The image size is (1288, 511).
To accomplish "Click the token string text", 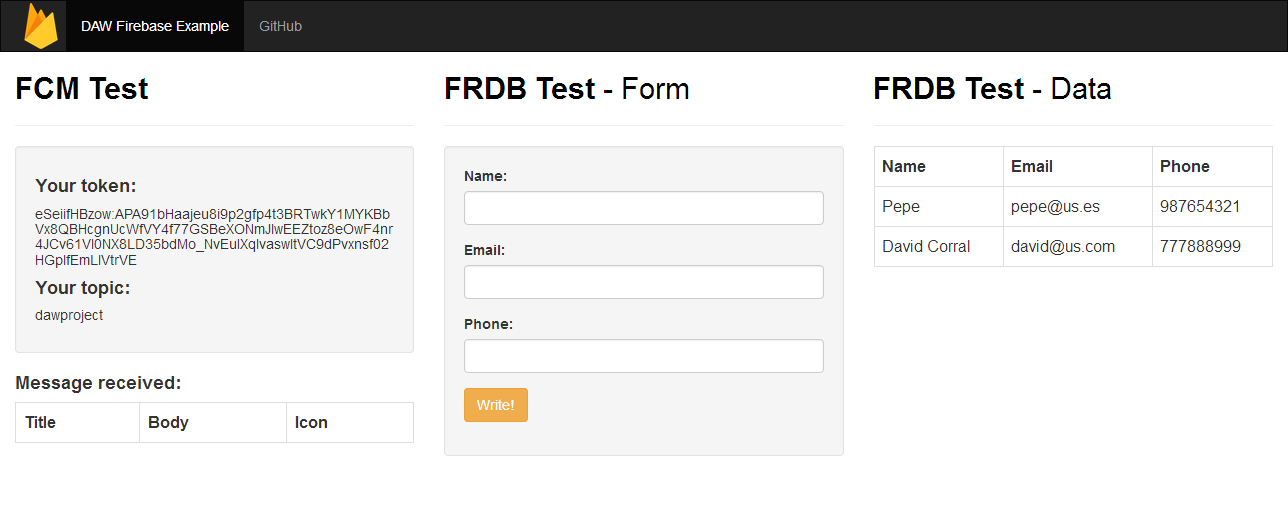I will [213, 238].
